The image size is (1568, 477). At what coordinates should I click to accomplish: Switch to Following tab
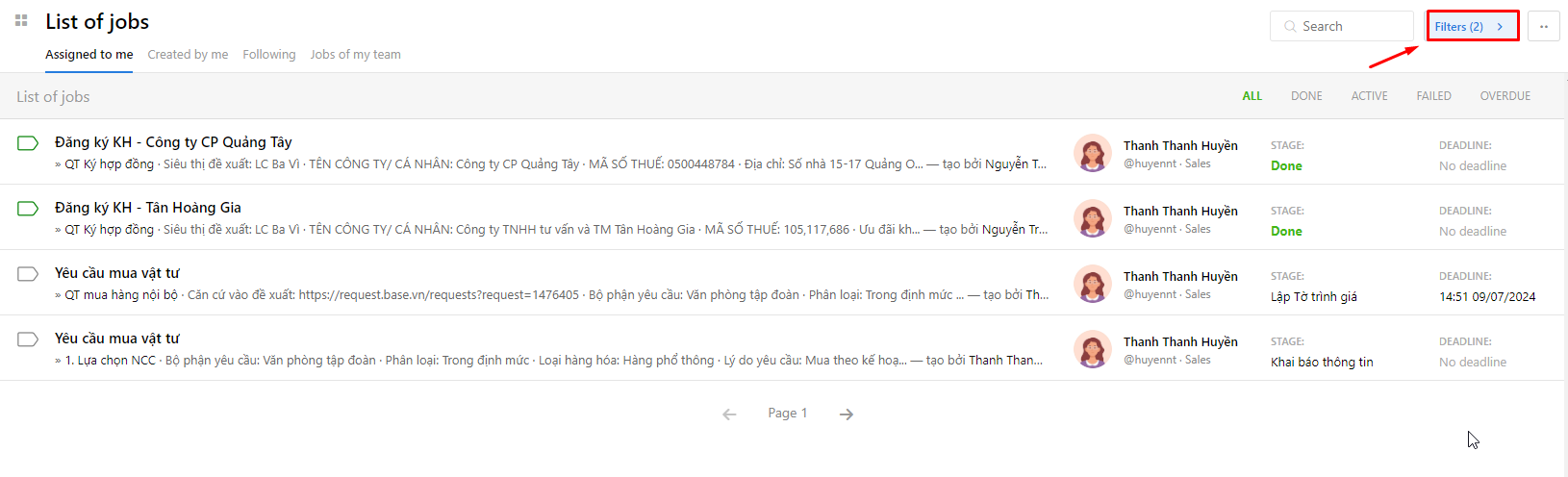coord(269,55)
